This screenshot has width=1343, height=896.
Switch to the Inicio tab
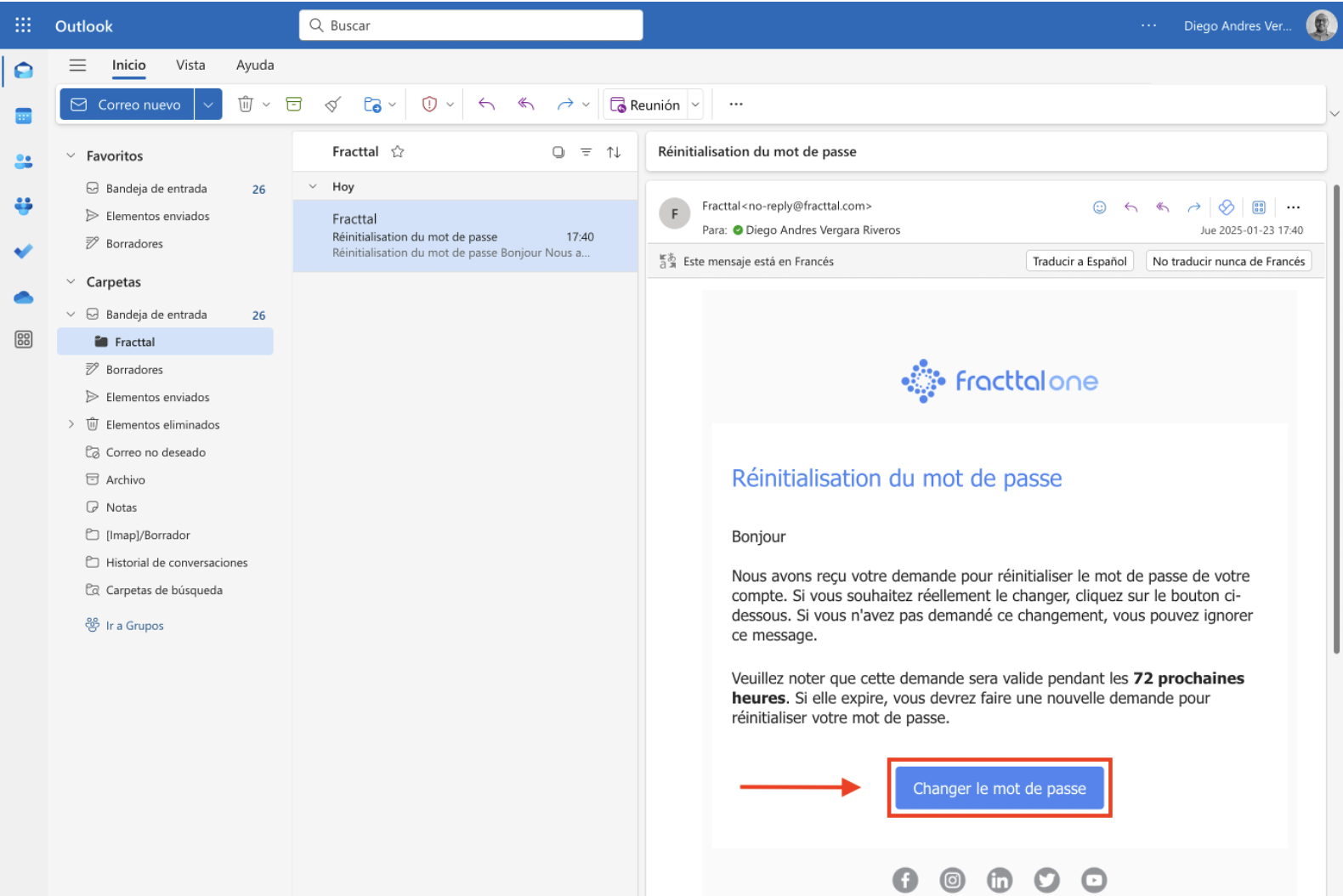click(x=128, y=65)
